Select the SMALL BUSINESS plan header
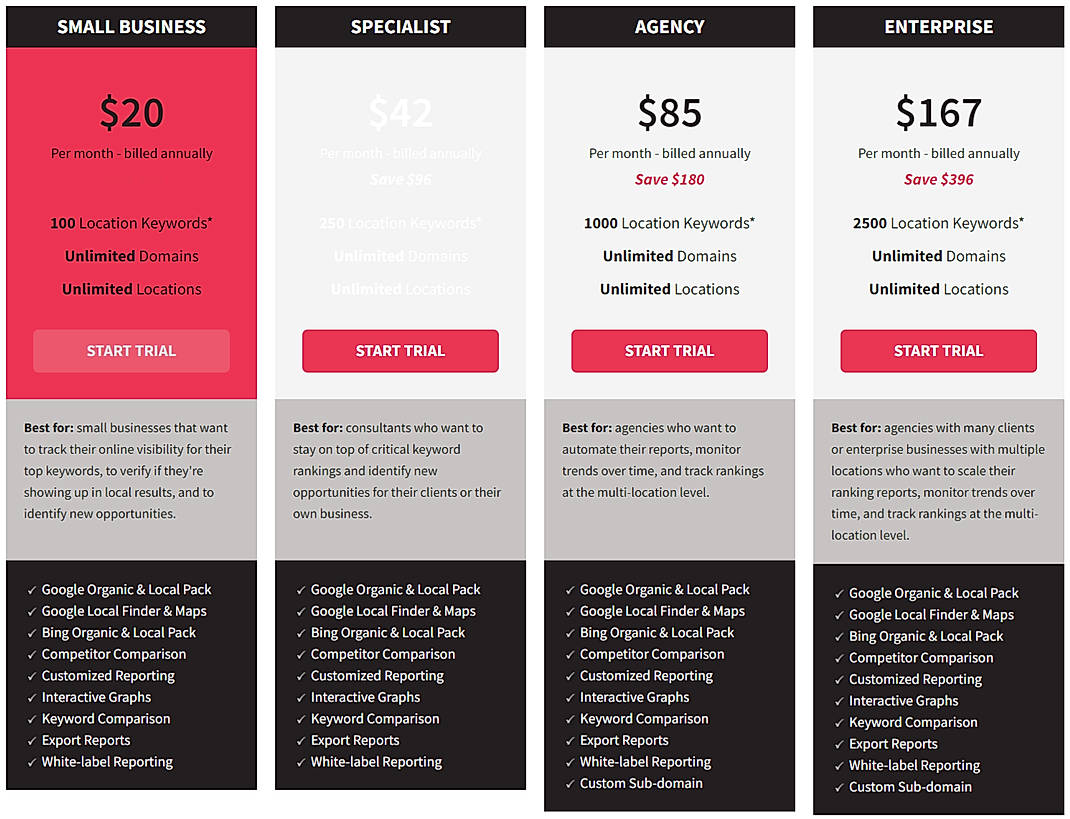 (131, 26)
